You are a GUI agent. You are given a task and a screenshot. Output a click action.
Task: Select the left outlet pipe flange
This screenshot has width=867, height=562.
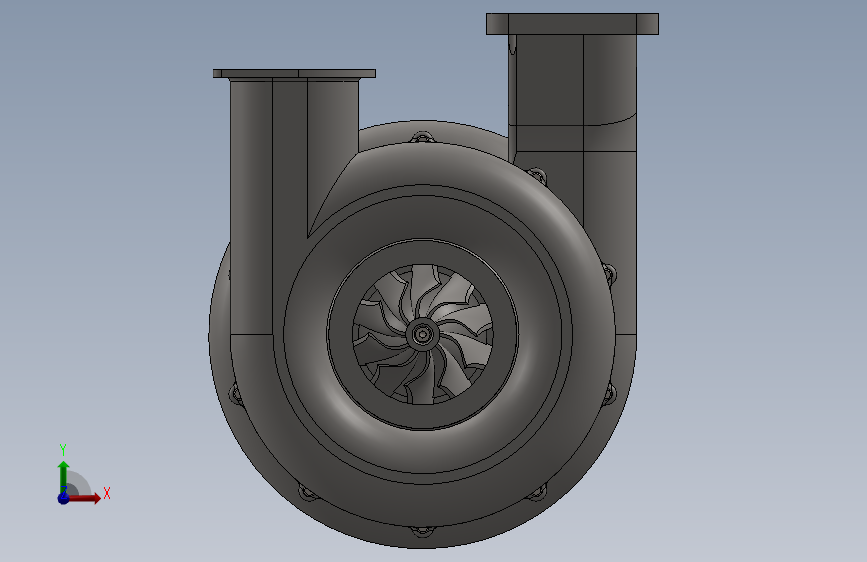click(294, 74)
